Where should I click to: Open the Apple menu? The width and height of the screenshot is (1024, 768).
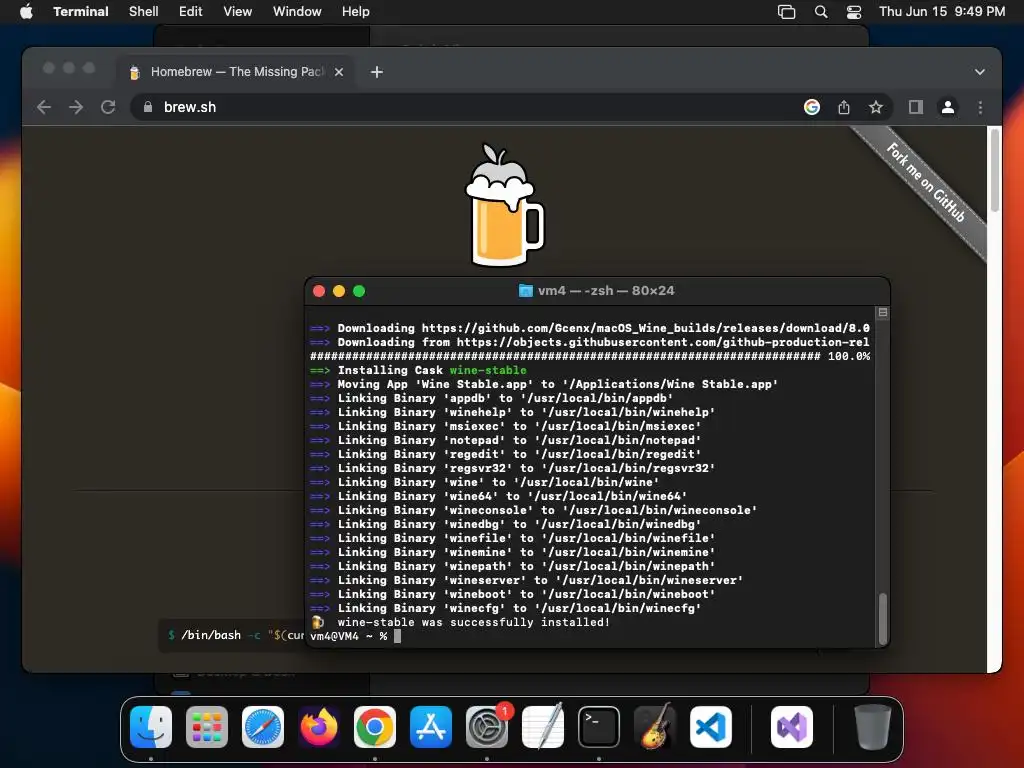pyautogui.click(x=26, y=11)
